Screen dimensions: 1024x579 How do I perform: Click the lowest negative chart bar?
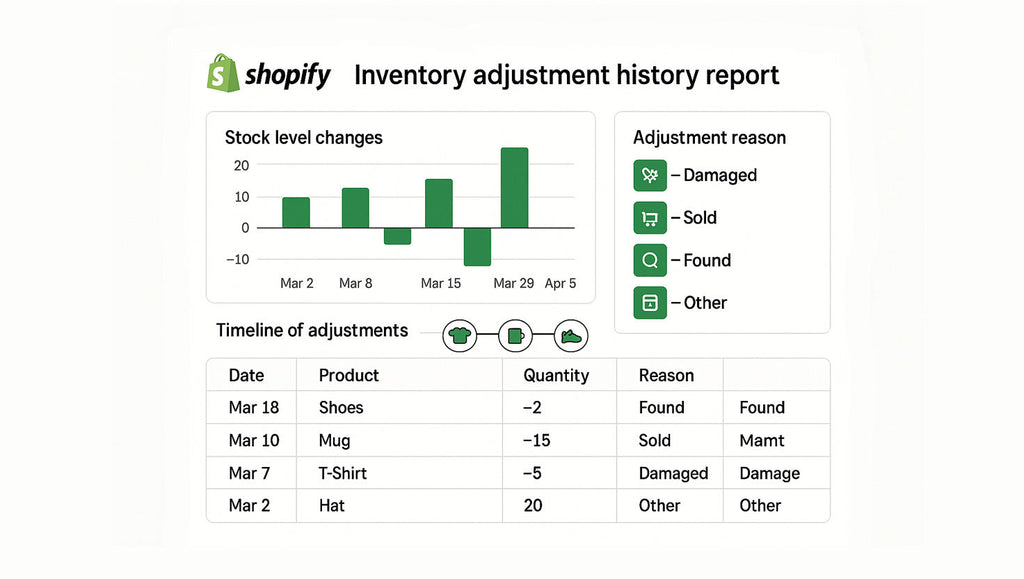(x=477, y=246)
